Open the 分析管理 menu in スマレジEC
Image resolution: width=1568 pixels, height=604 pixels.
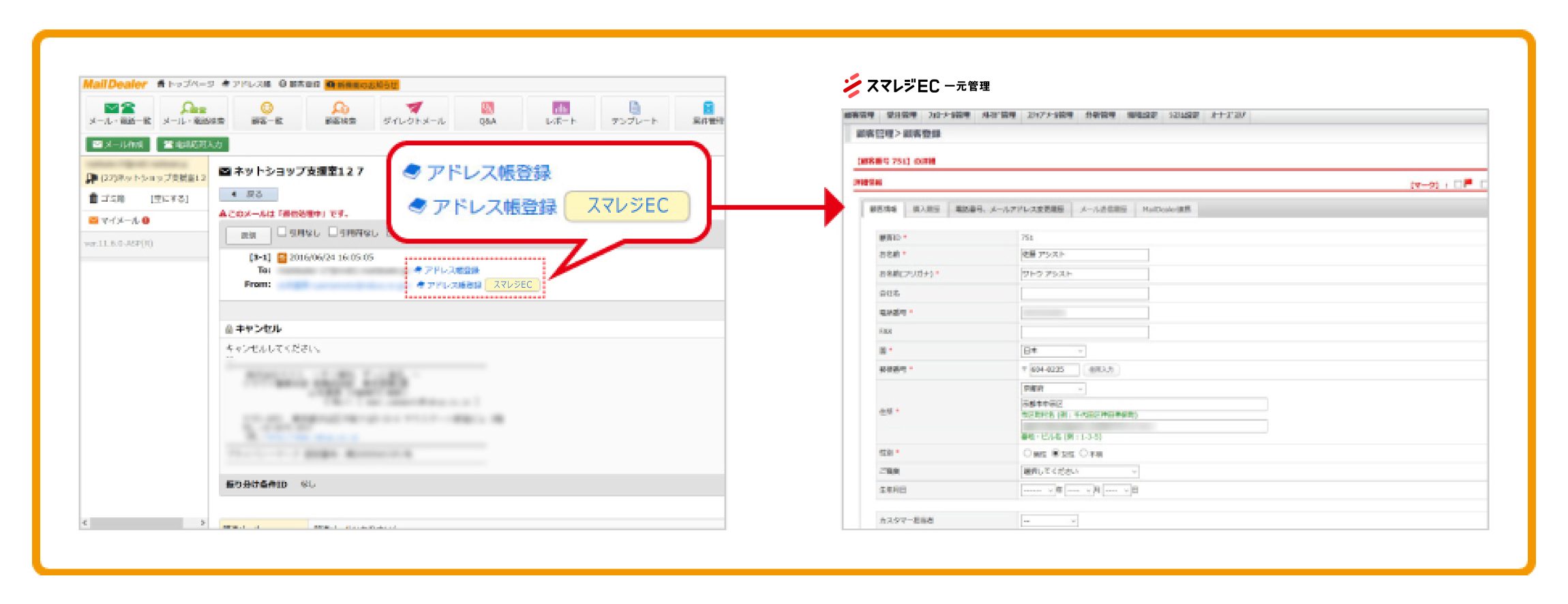click(1100, 115)
